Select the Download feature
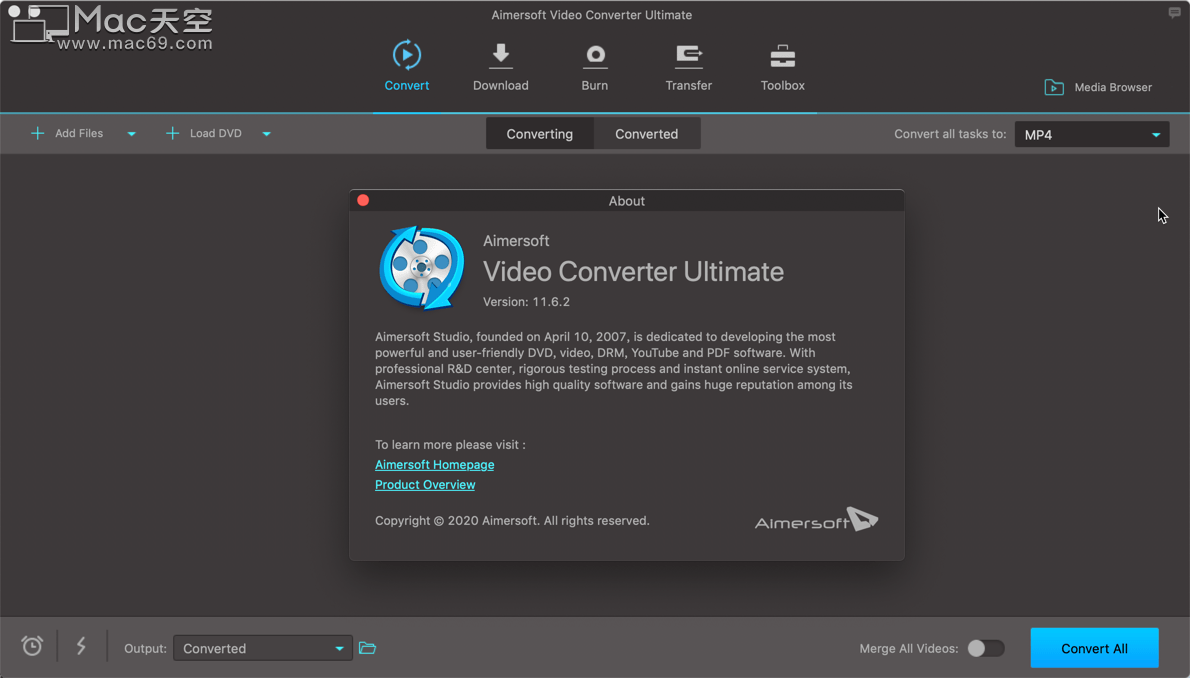Image resolution: width=1190 pixels, height=678 pixels. pyautogui.click(x=500, y=65)
